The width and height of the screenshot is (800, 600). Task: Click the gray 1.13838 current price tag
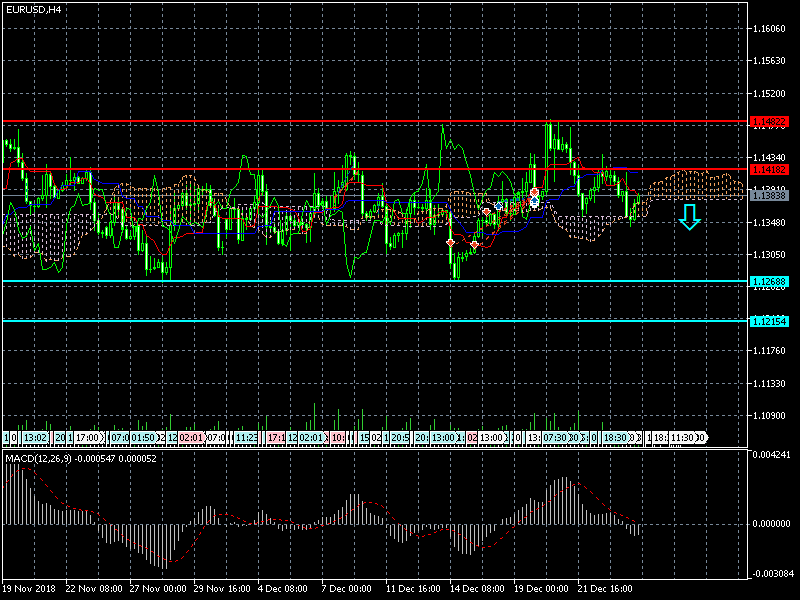pyautogui.click(x=769, y=196)
